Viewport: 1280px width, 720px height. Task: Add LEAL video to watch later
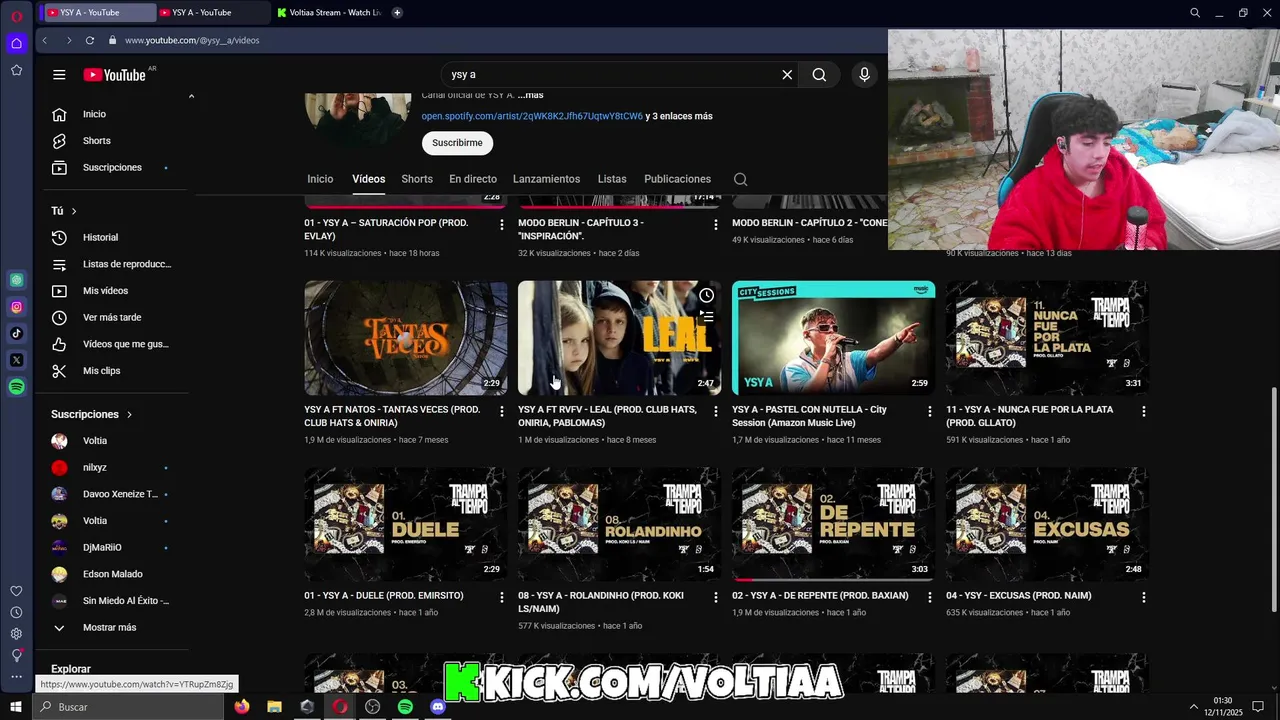click(x=706, y=295)
